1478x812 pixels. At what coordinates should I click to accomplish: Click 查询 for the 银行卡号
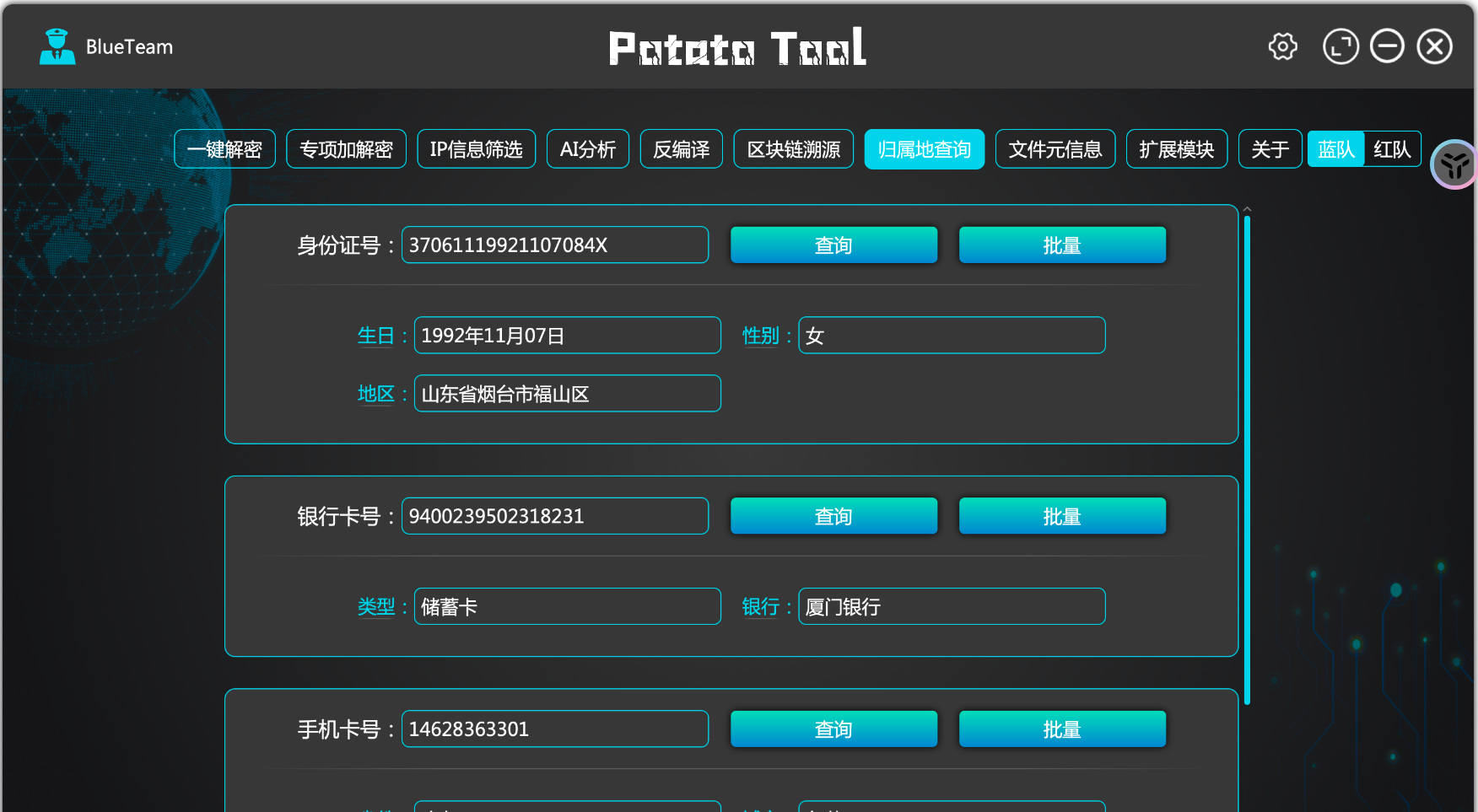coord(834,516)
